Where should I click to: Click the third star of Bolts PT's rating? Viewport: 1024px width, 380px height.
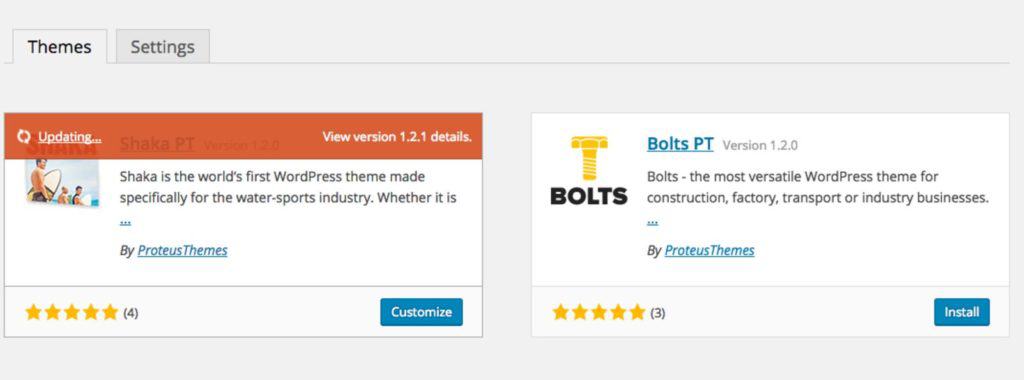click(599, 313)
